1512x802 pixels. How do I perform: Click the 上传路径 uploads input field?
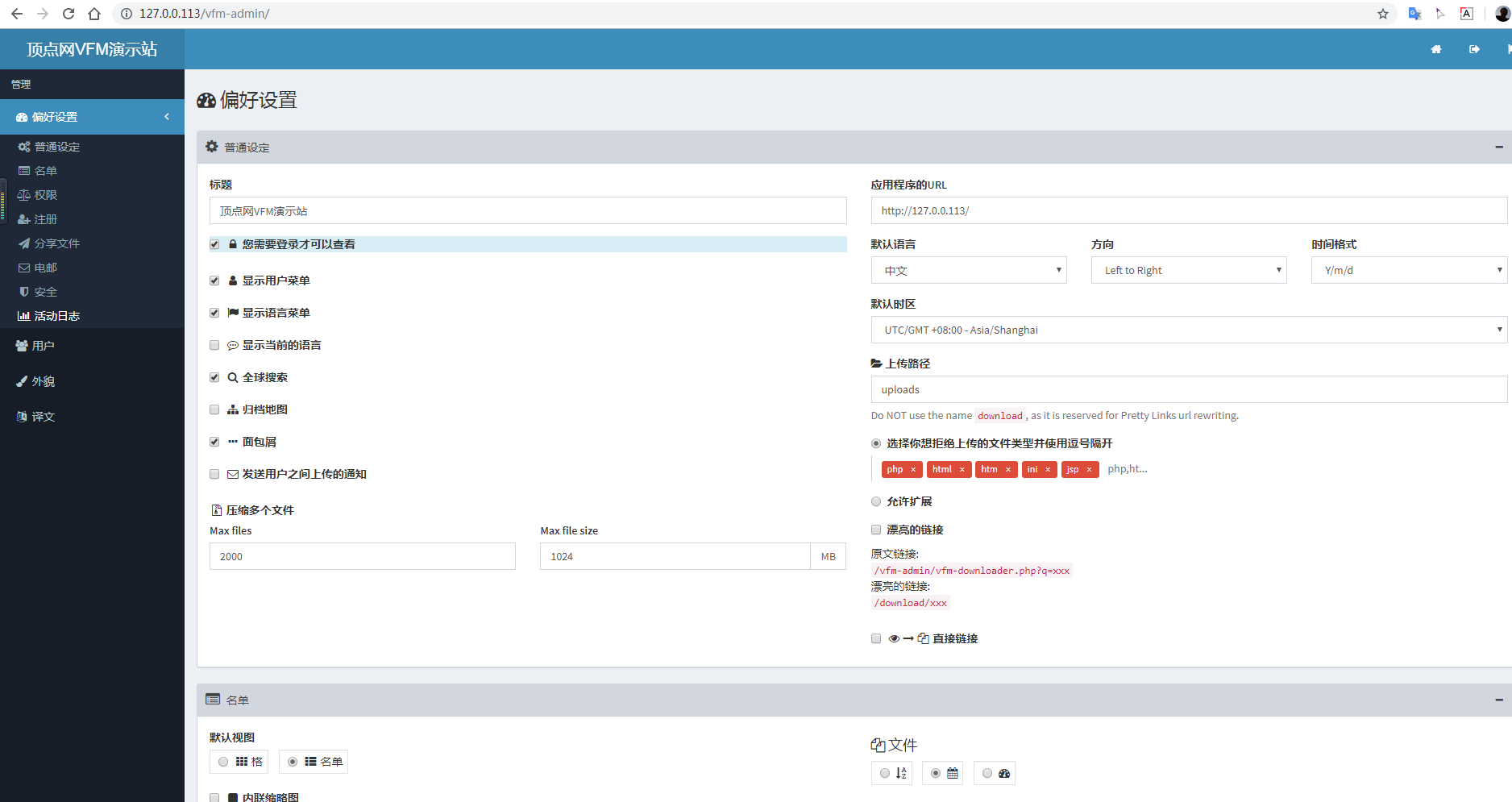point(1188,390)
